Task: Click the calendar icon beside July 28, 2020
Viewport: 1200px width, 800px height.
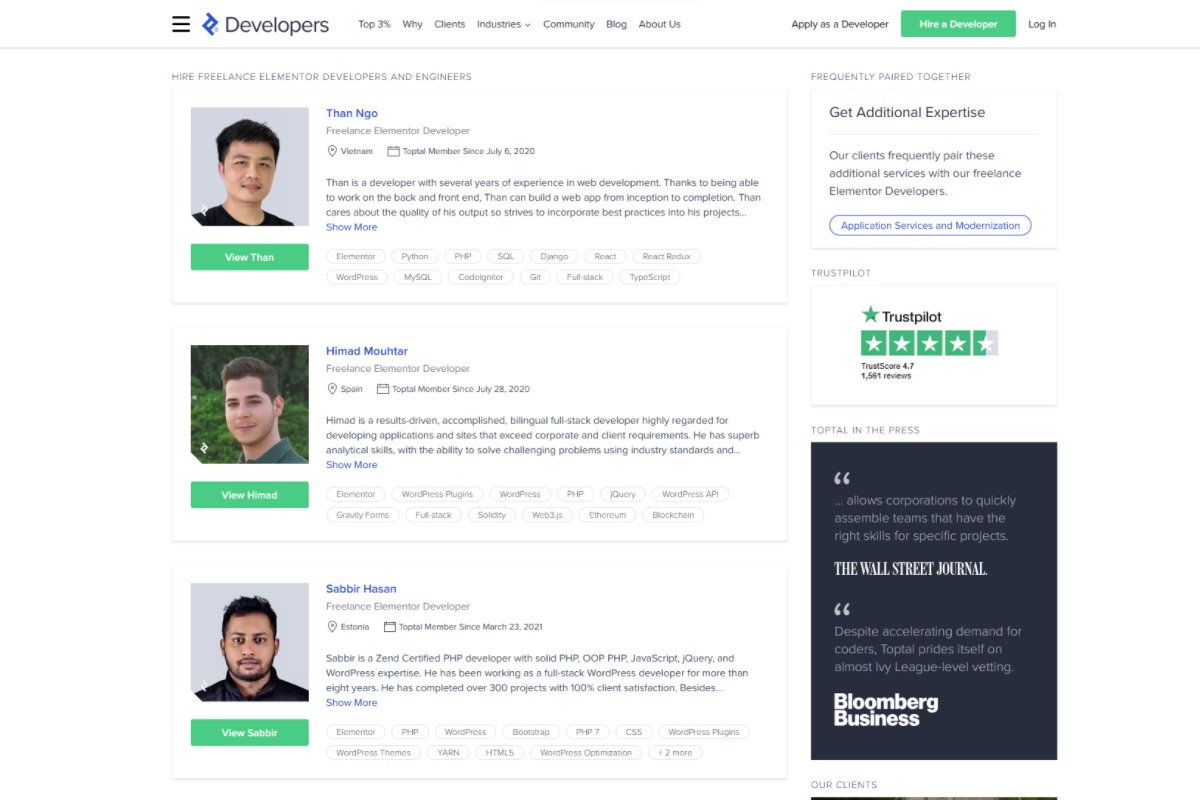Action: click(383, 389)
